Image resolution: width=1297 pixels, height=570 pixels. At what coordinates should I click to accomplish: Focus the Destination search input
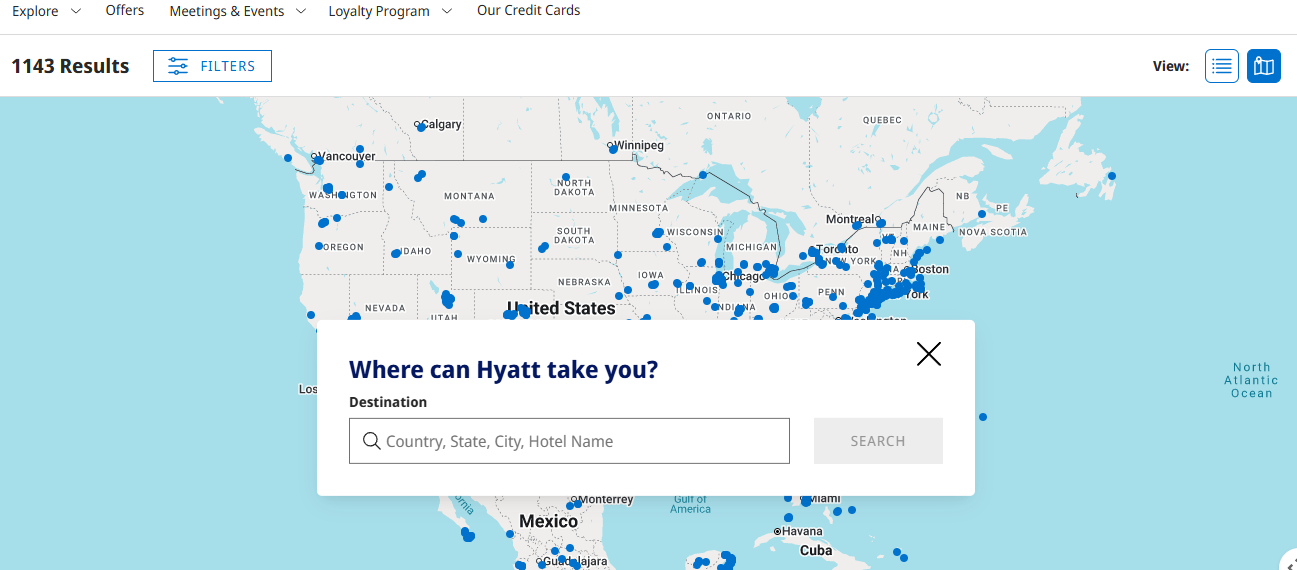coord(569,441)
